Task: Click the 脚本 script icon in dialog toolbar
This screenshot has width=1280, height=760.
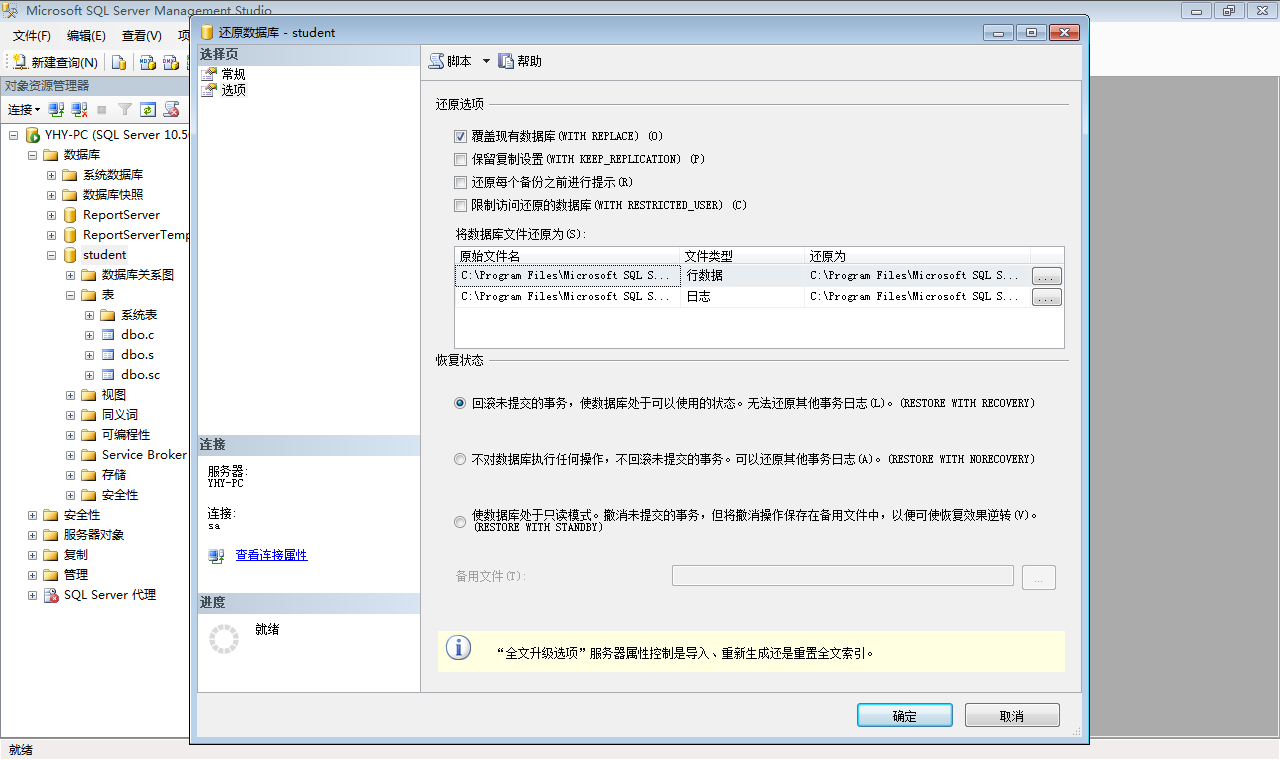Action: pos(436,61)
